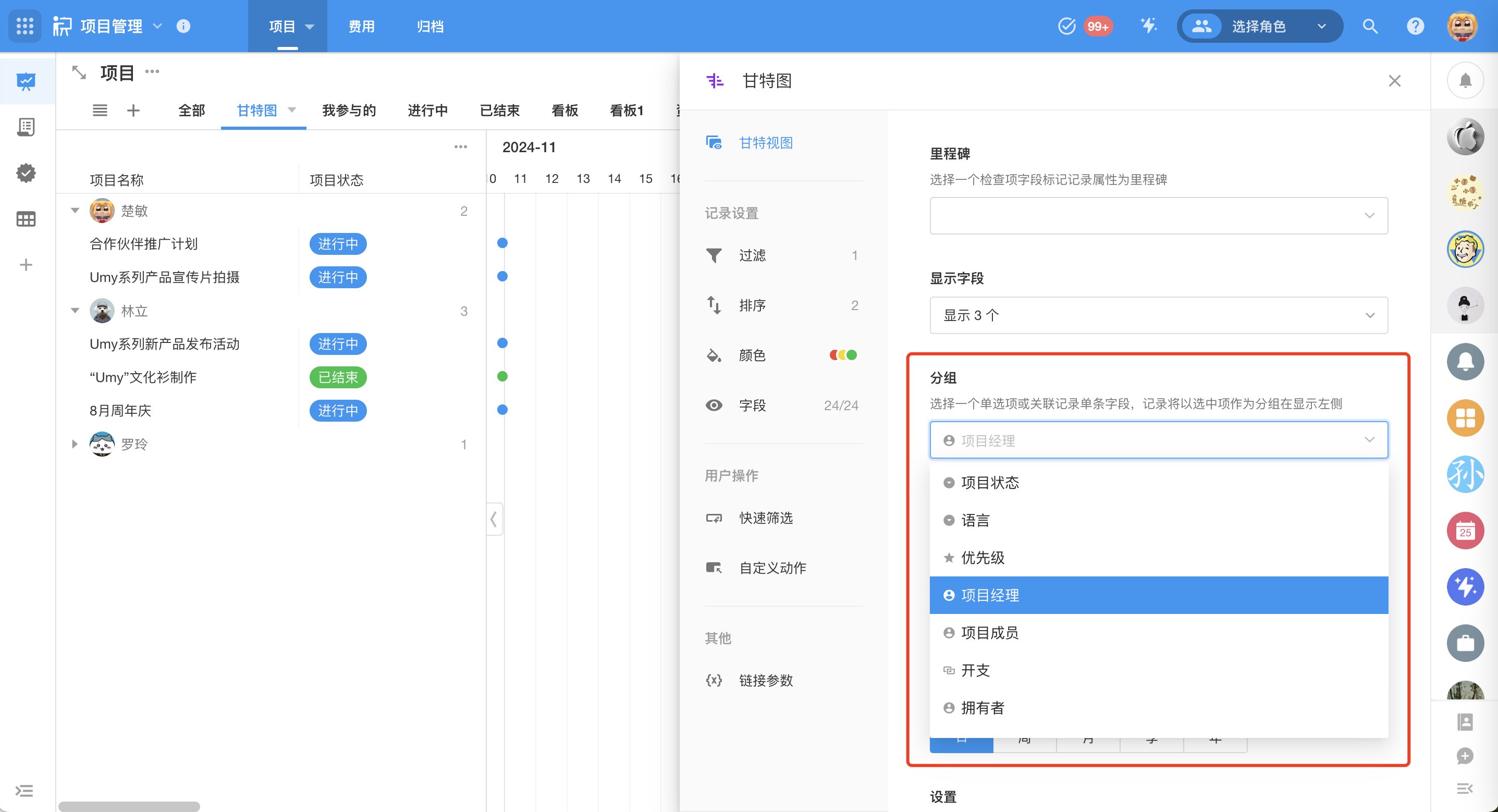Open the view list hamburger icon
Screen dimensions: 1498x812
tap(100, 110)
